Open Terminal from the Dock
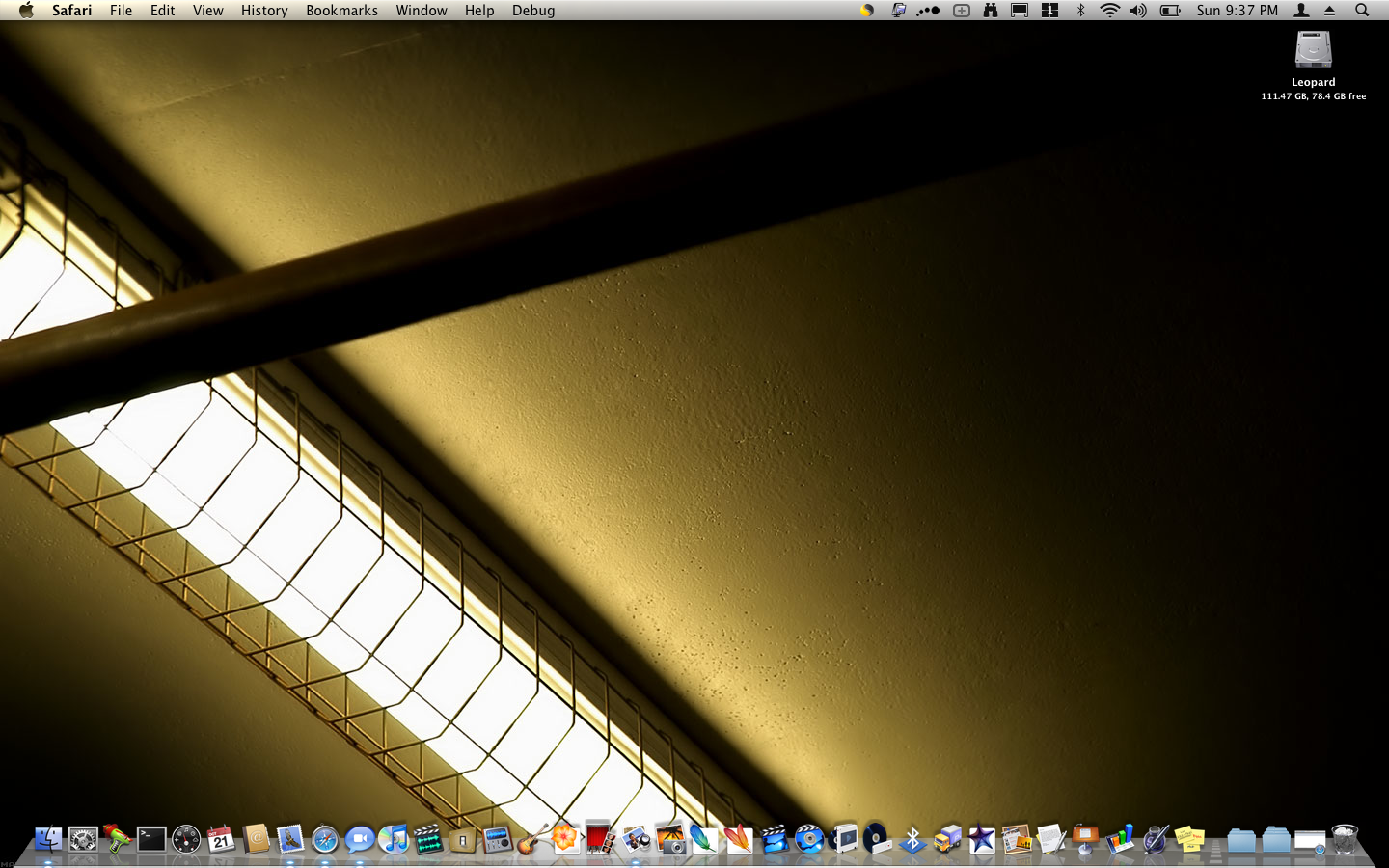 (x=151, y=839)
